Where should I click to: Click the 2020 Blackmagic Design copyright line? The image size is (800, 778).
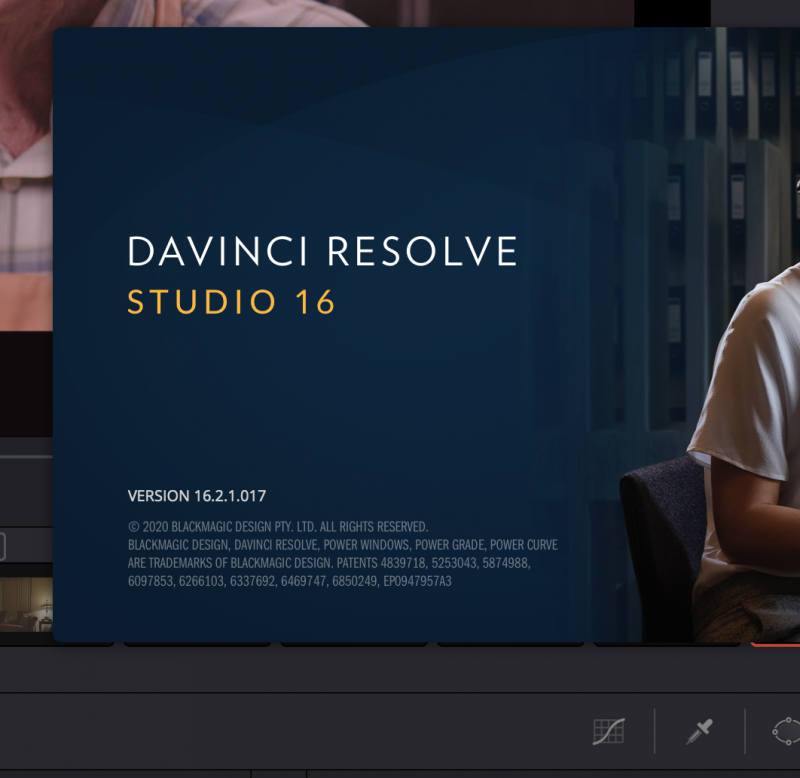278,526
